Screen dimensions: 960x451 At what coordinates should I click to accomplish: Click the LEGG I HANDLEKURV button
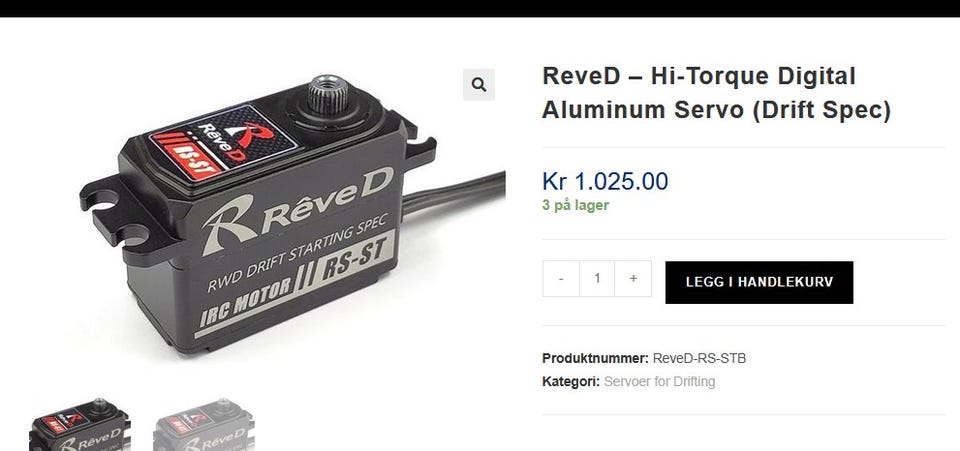tap(759, 282)
